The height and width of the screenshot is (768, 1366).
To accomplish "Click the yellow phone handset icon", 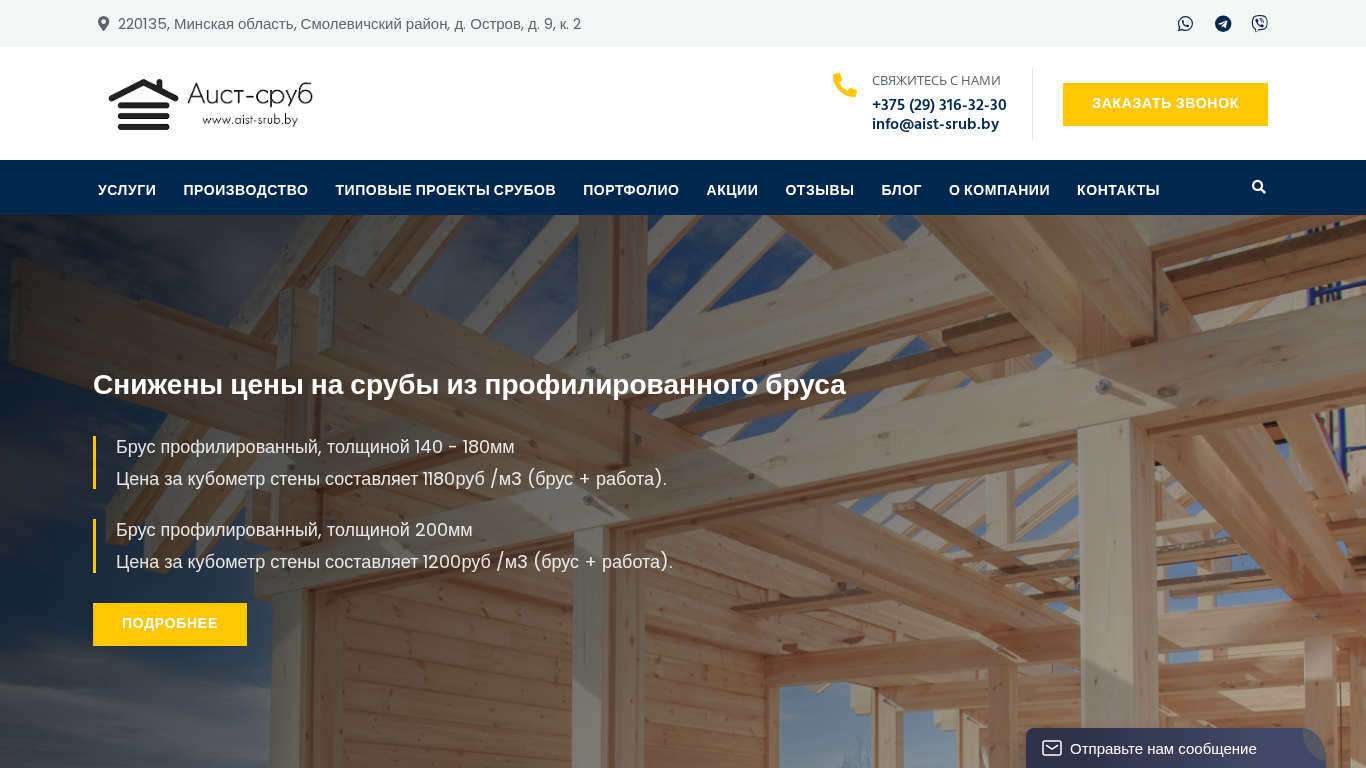I will pyautogui.click(x=845, y=86).
